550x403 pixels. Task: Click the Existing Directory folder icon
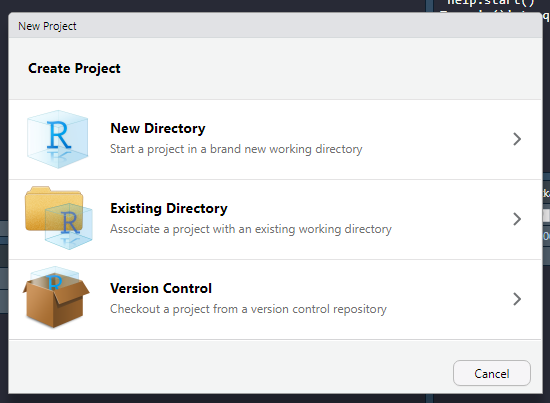(x=59, y=218)
